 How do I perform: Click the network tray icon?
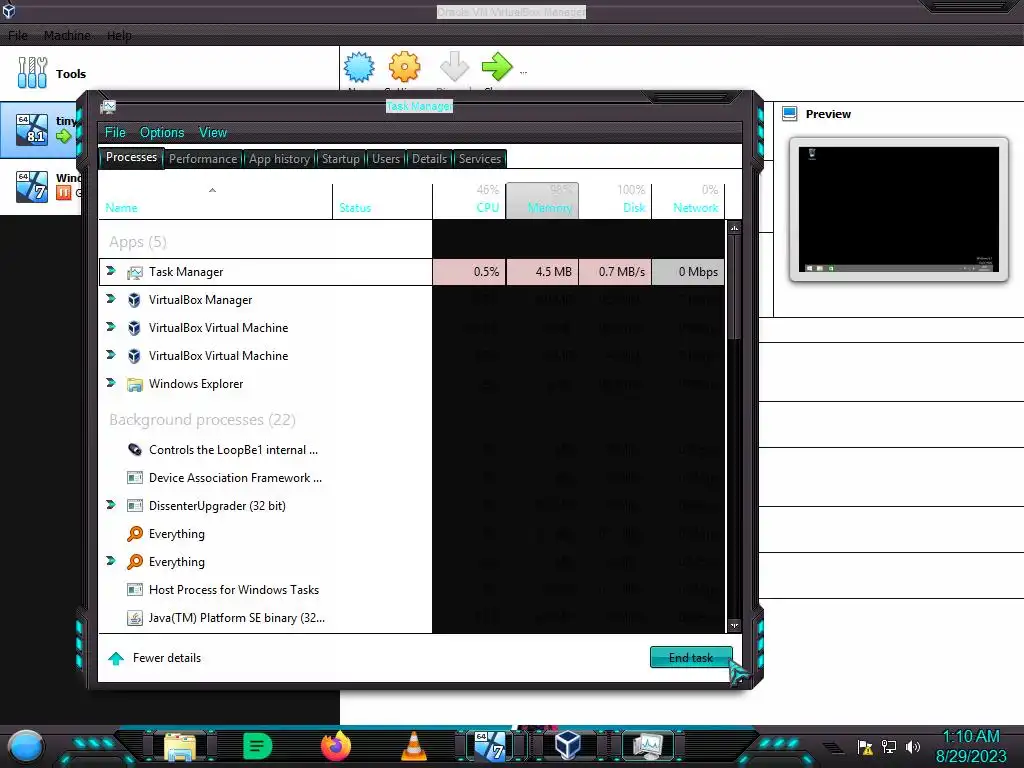pos(889,747)
